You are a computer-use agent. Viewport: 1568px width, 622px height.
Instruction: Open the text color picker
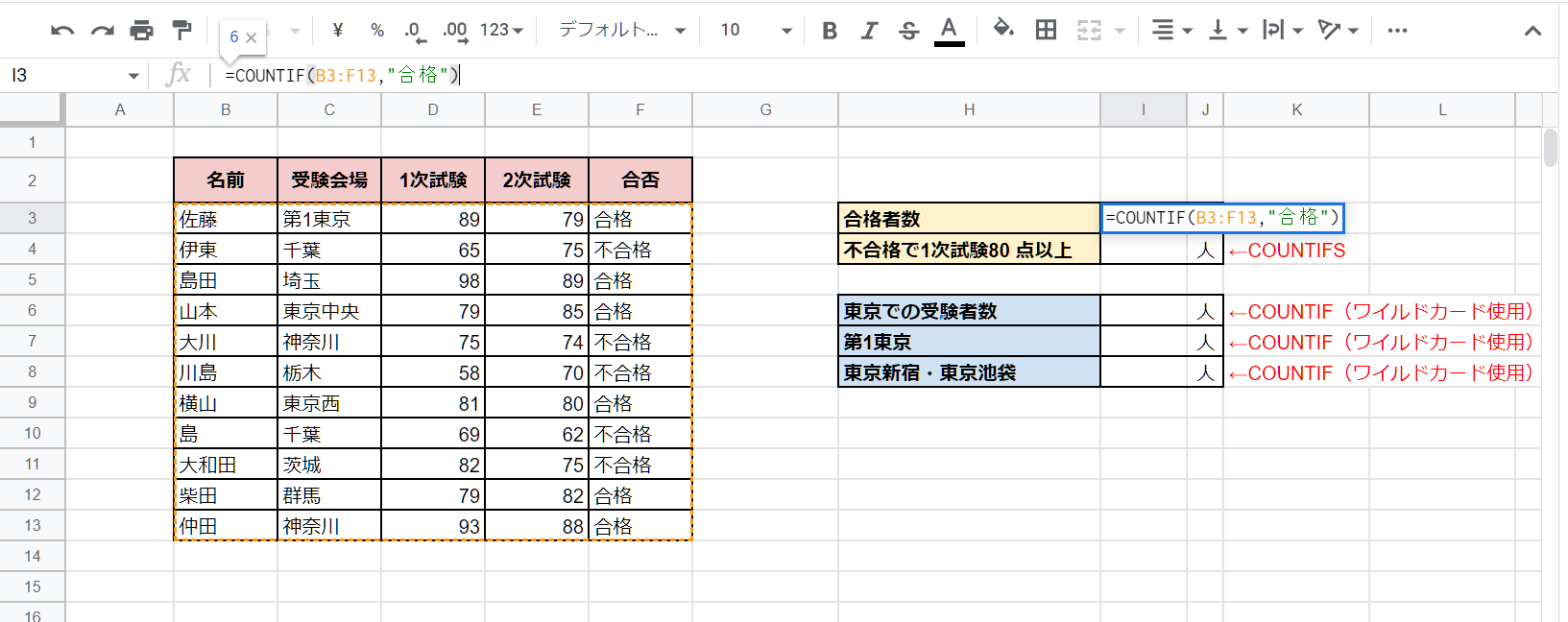pyautogui.click(x=949, y=31)
